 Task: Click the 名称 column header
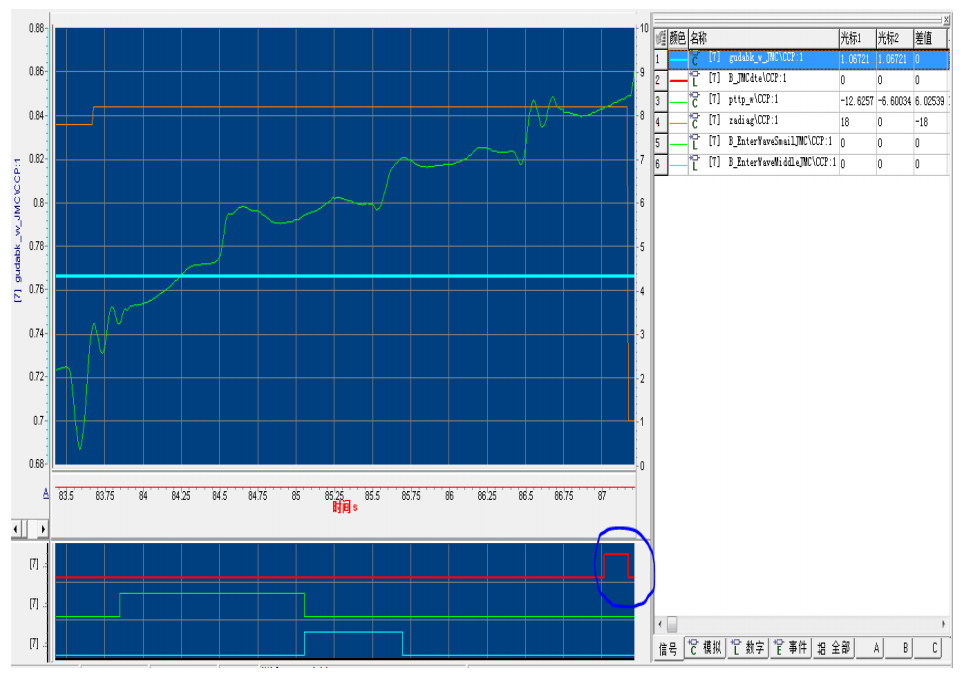point(763,39)
